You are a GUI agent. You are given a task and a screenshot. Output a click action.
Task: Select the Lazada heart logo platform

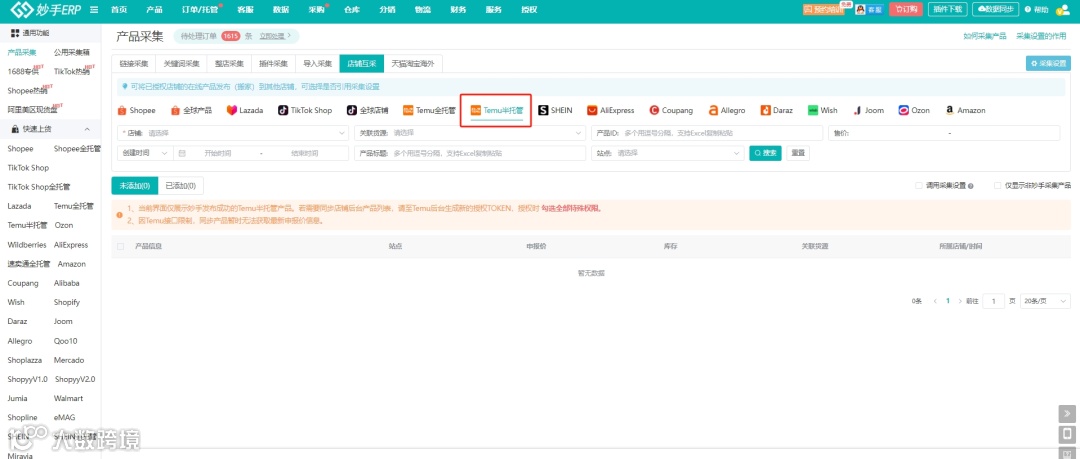pyautogui.click(x=231, y=110)
